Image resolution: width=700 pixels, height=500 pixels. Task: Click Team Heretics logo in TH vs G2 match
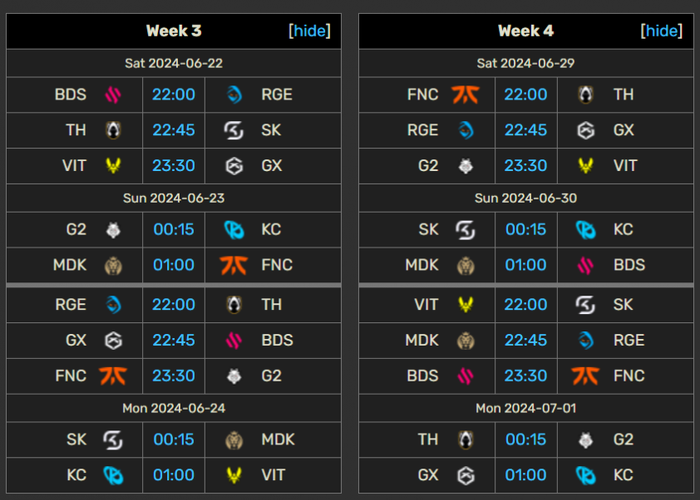466,440
